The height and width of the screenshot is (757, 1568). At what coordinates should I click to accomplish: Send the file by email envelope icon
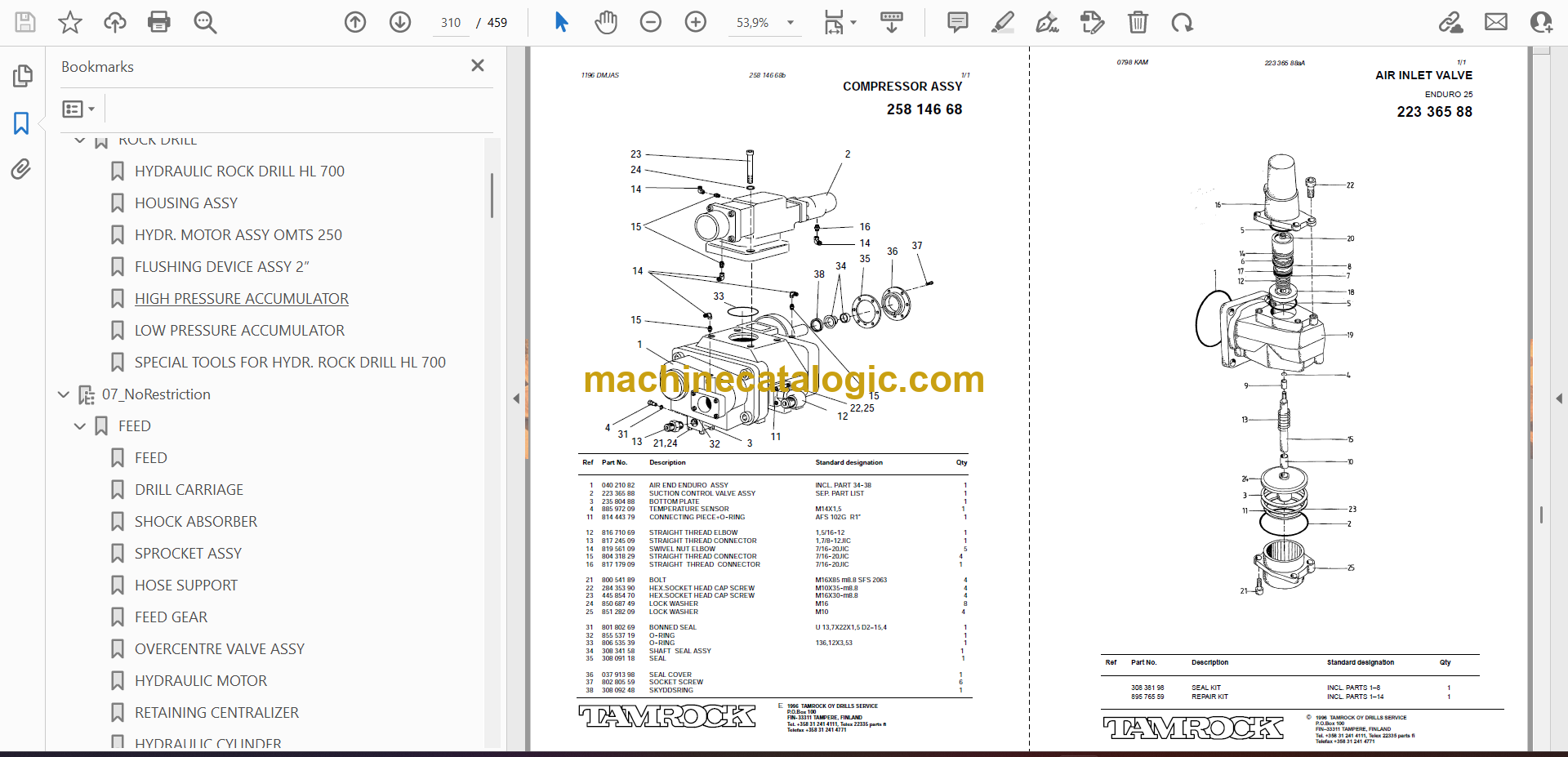pyautogui.click(x=1496, y=22)
